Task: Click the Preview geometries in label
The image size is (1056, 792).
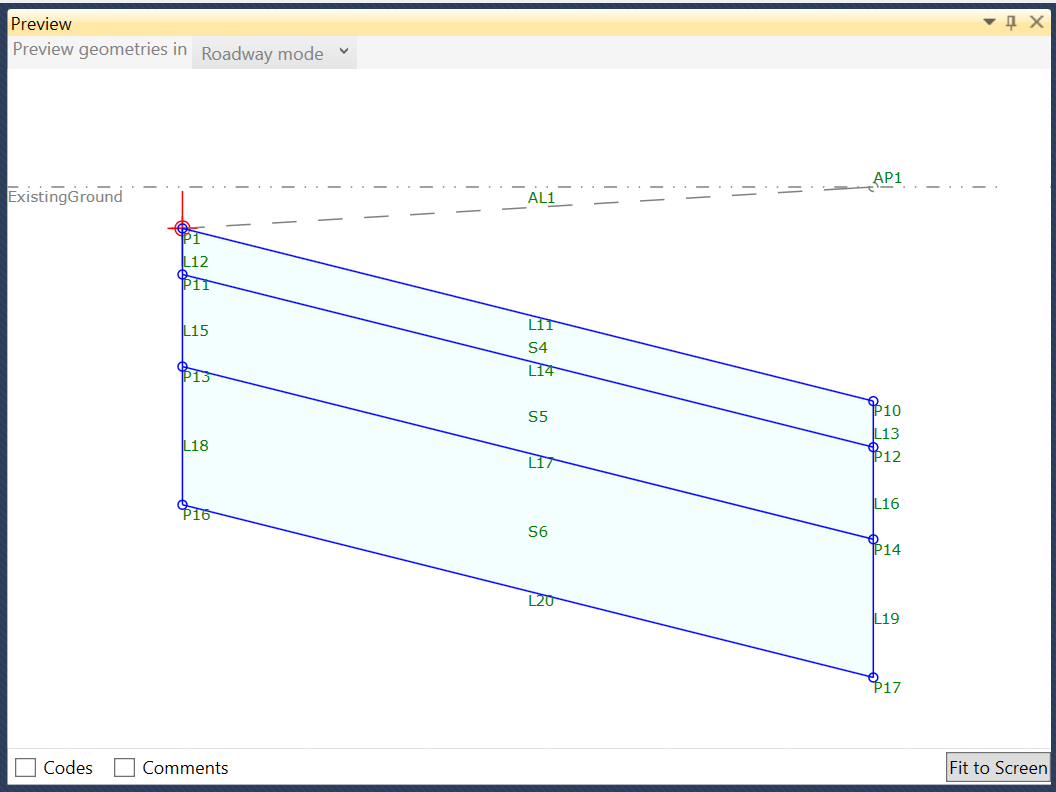Action: 99,48
